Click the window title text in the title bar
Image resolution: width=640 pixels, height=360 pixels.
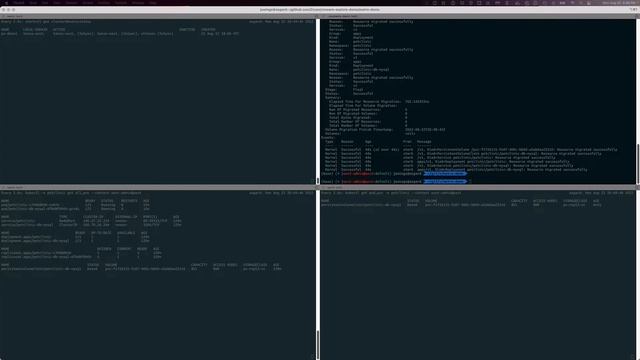tap(320, 9)
